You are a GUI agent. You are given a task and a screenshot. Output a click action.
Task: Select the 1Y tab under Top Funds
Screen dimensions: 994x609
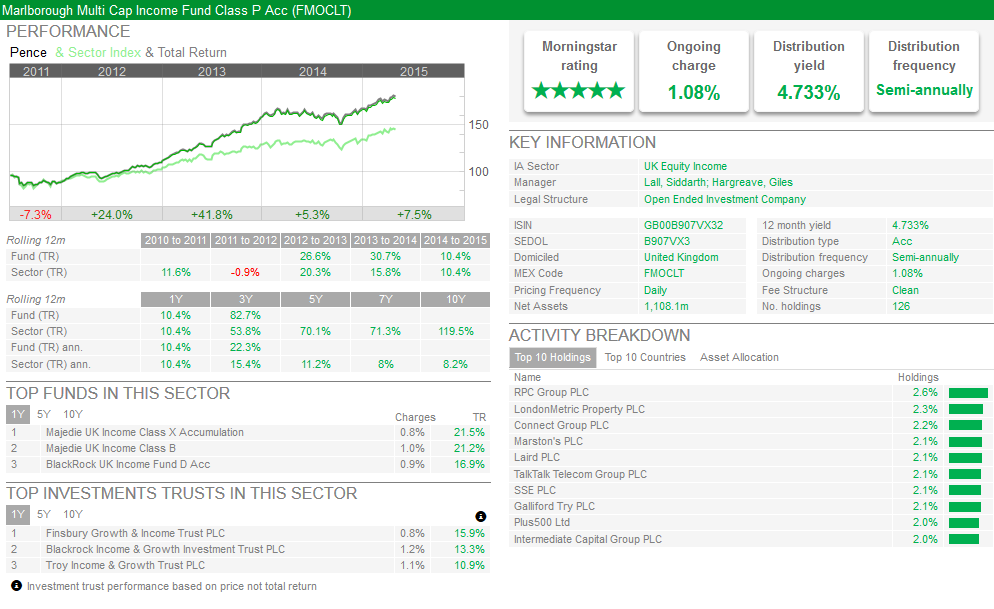pyautogui.click(x=18, y=414)
